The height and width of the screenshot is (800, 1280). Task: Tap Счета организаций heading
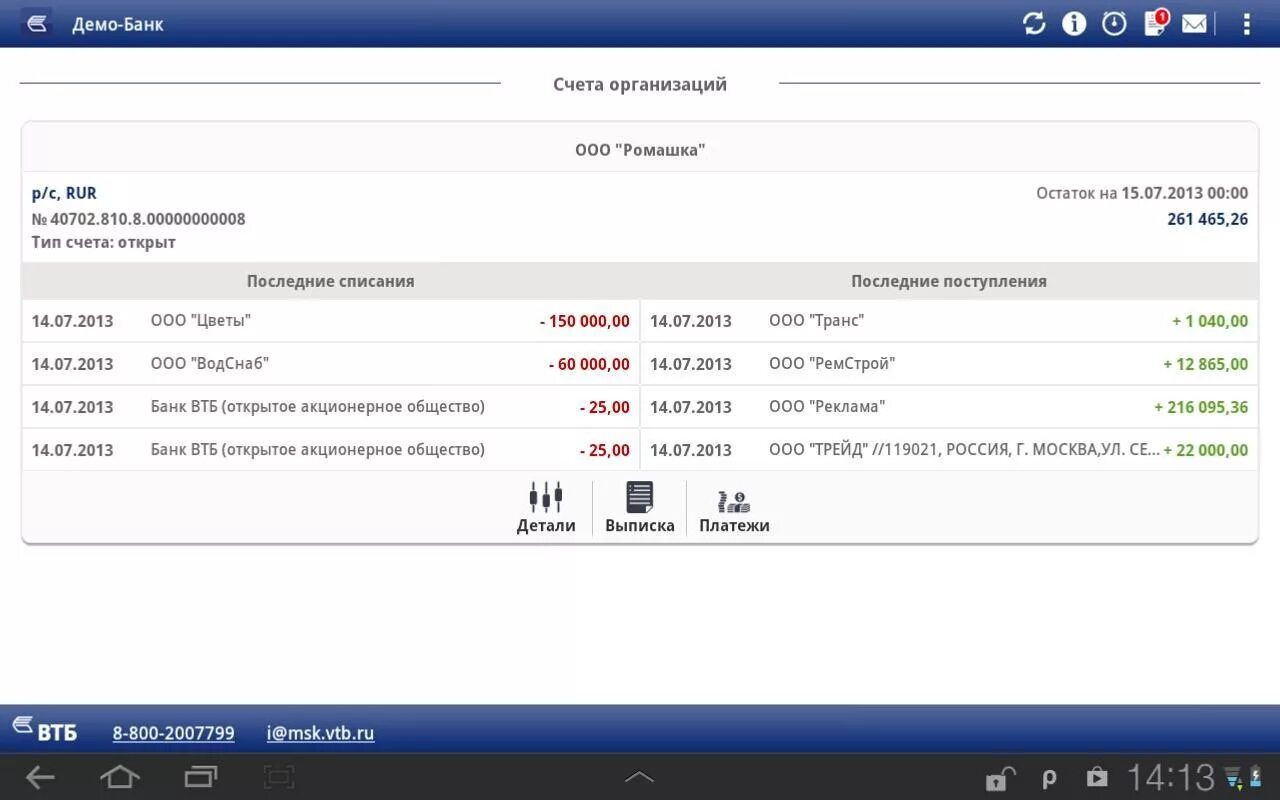click(640, 84)
